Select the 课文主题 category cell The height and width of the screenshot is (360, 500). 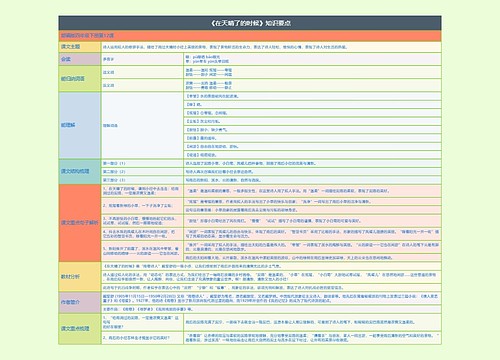[80, 47]
